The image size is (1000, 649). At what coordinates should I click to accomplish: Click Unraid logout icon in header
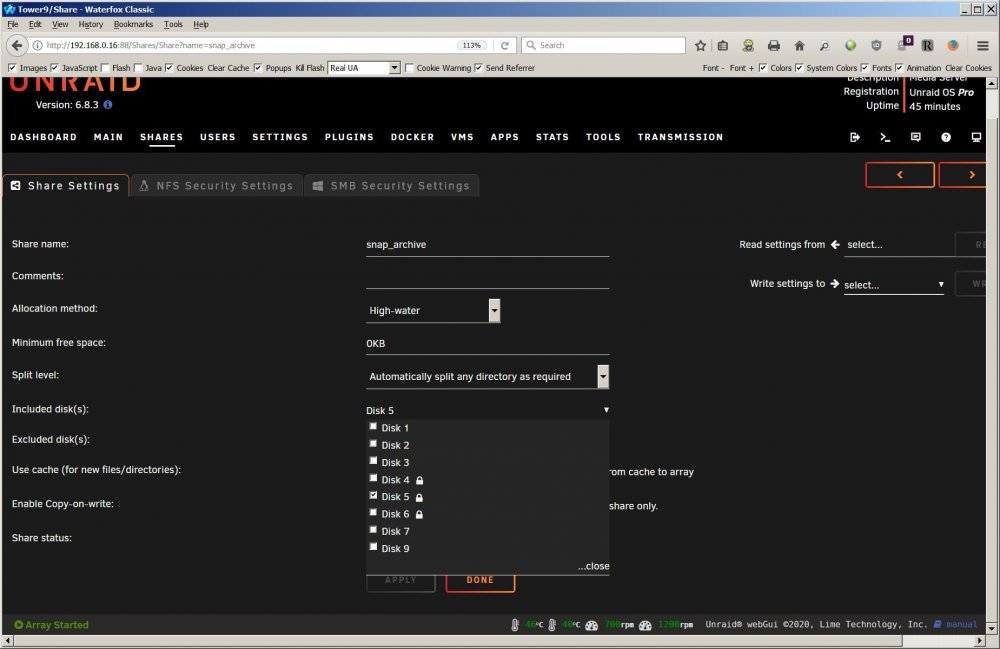tap(855, 137)
